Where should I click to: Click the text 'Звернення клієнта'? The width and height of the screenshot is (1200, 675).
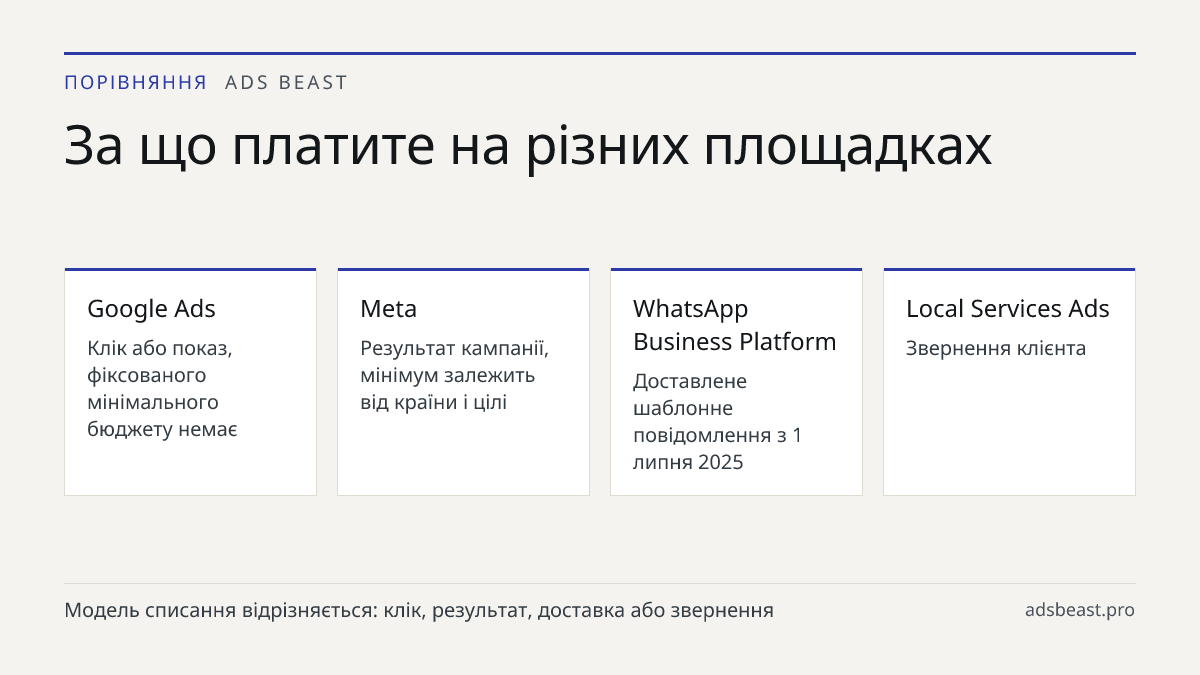click(x=996, y=349)
